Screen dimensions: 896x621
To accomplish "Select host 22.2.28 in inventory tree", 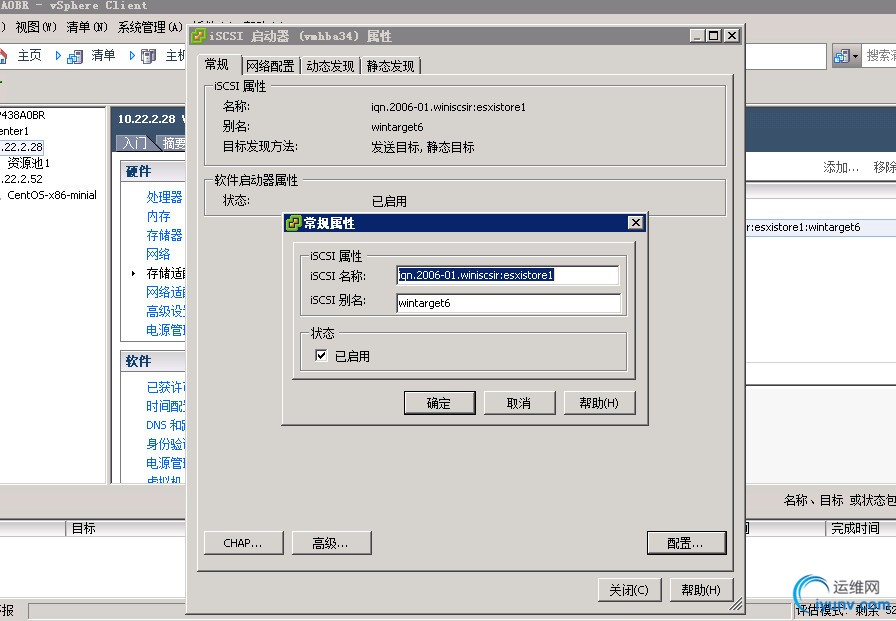I will 21,147.
